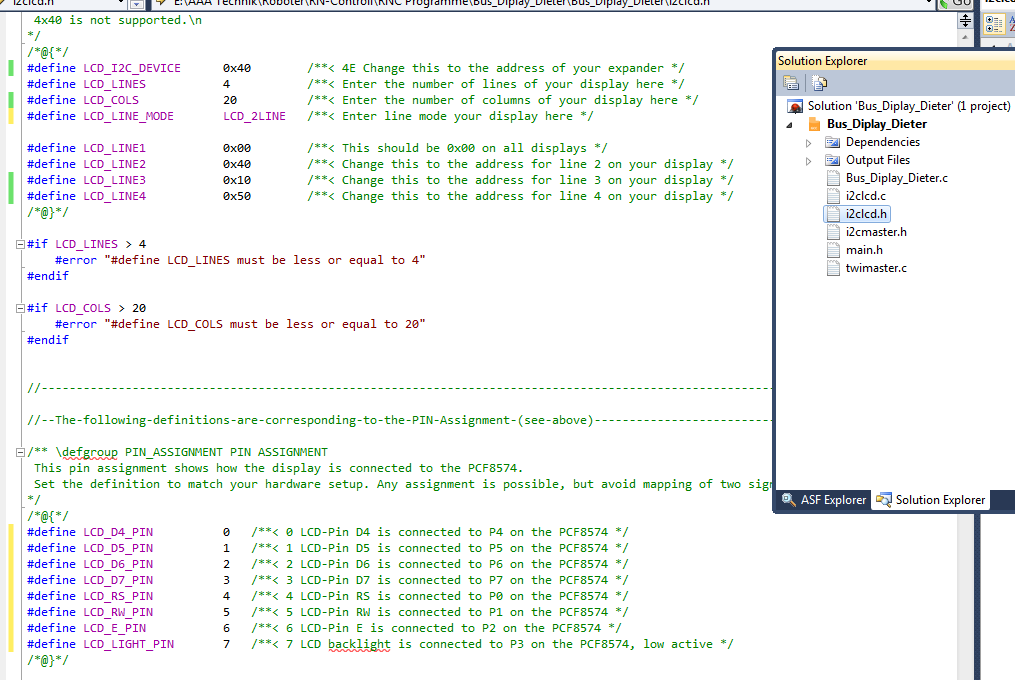Click the Properties icon in Solution Explorer toolbar
Image resolution: width=1015 pixels, height=680 pixels.
pyautogui.click(x=790, y=83)
